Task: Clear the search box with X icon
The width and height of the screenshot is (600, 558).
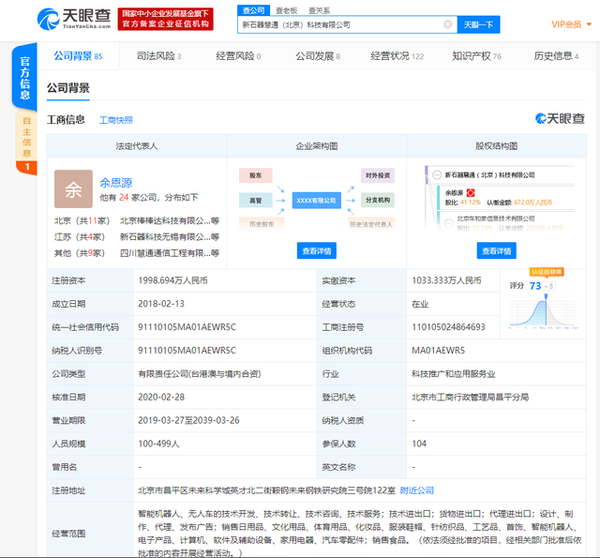Action: click(x=447, y=25)
